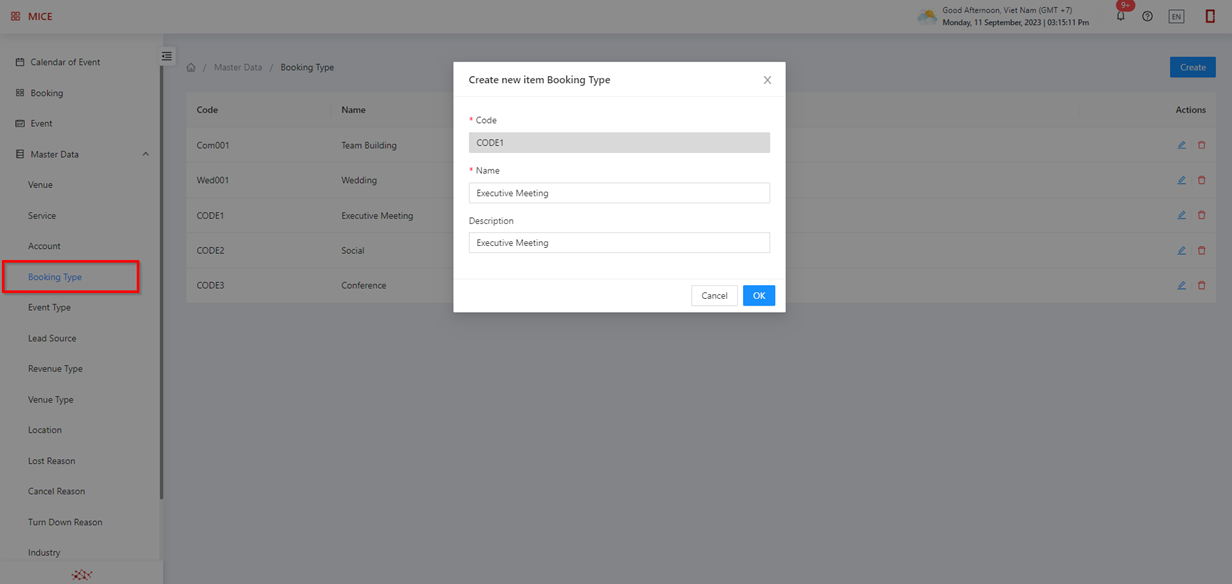Image resolution: width=1232 pixels, height=584 pixels.
Task: Click the Wedding name cell
Action: [x=359, y=180]
